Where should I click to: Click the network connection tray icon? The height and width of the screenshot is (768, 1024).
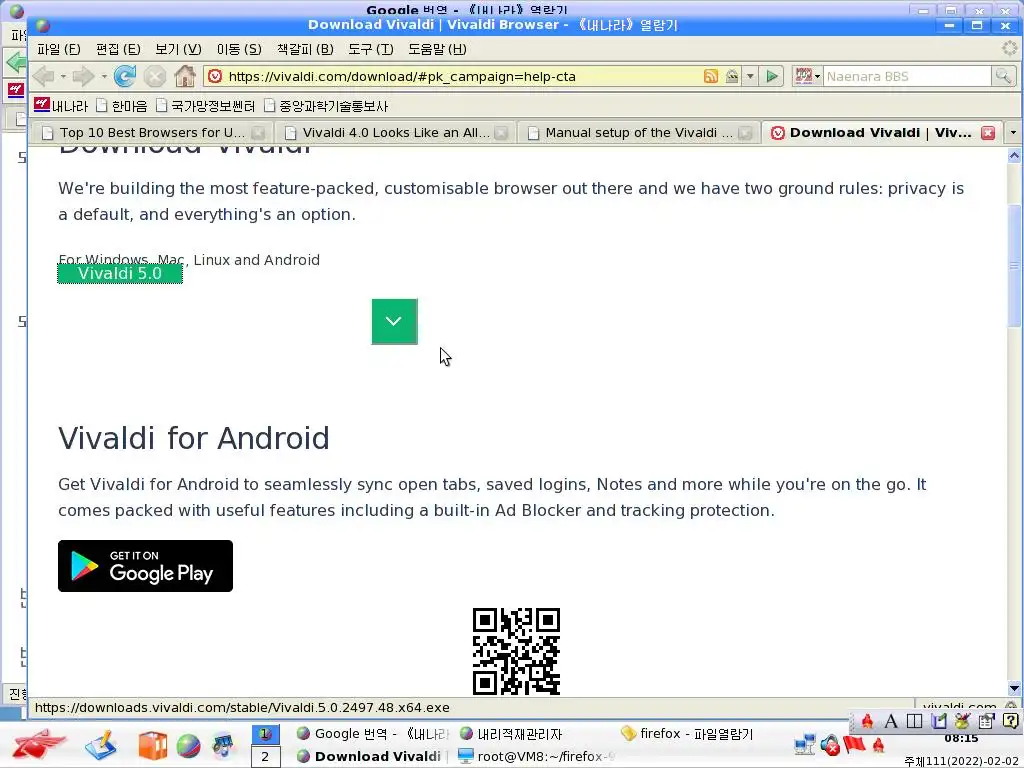pyautogui.click(x=804, y=744)
